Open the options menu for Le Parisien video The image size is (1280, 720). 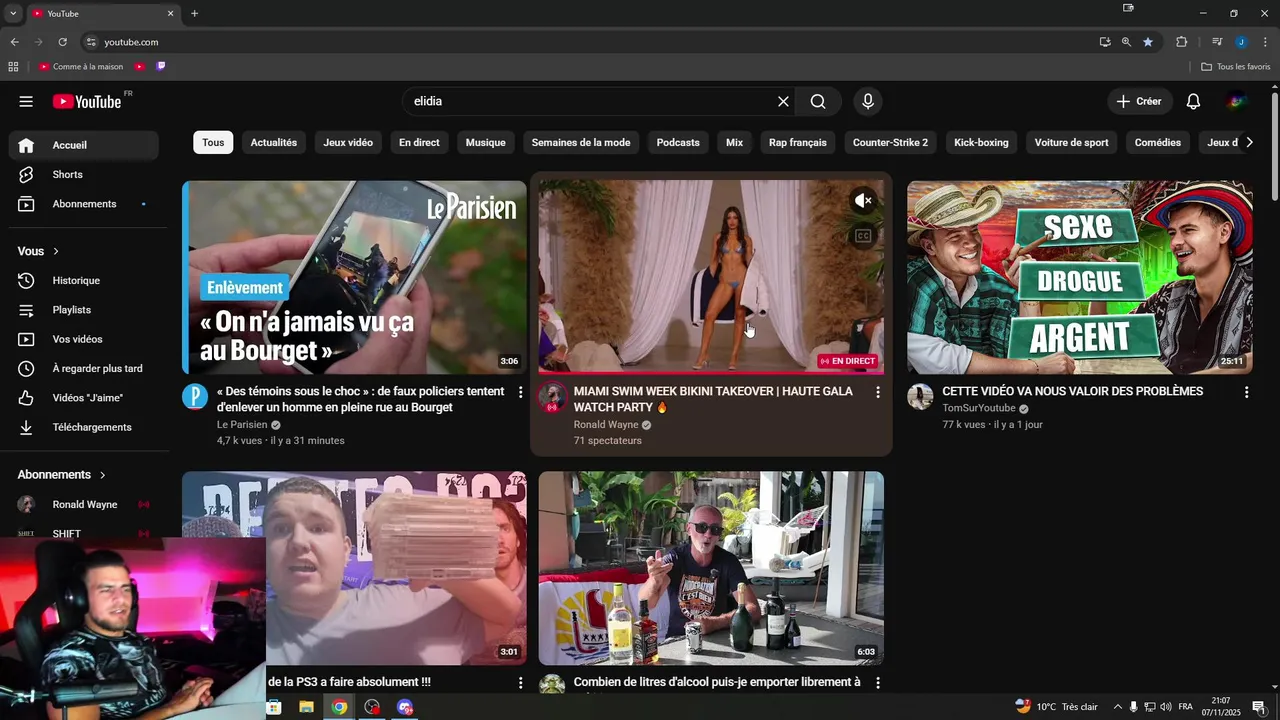520,393
